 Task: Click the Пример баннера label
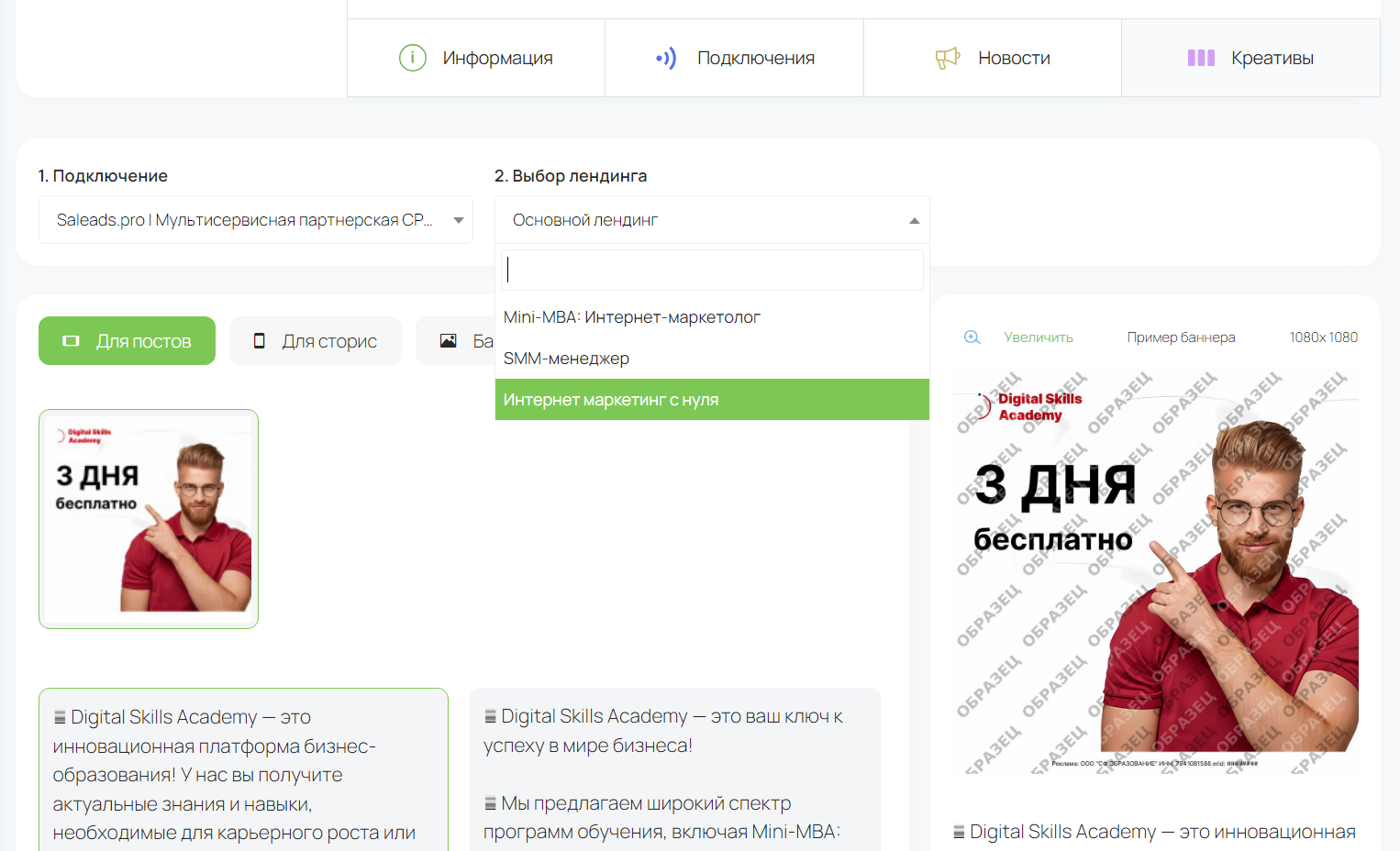(1181, 337)
